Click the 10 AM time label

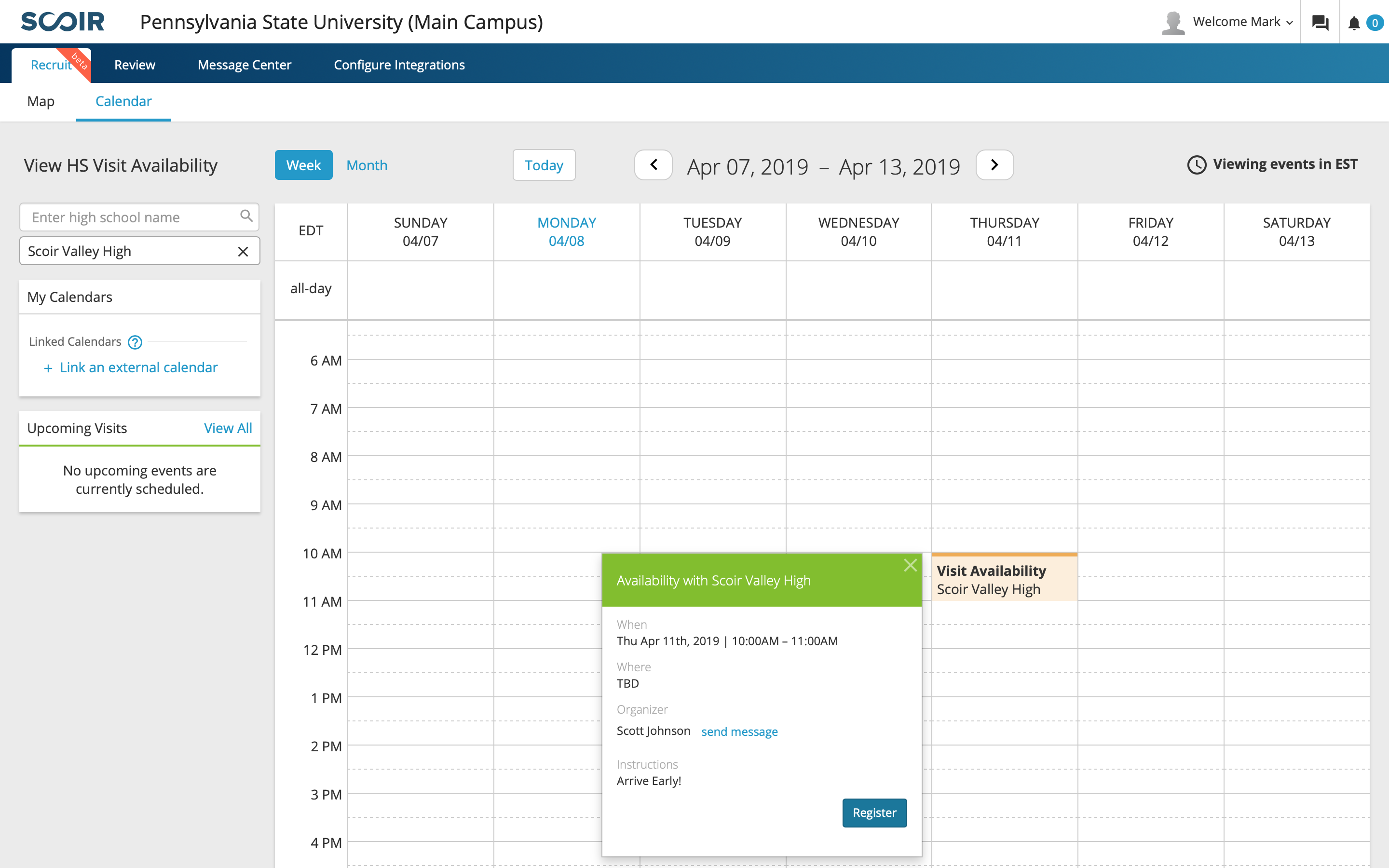coord(322,554)
